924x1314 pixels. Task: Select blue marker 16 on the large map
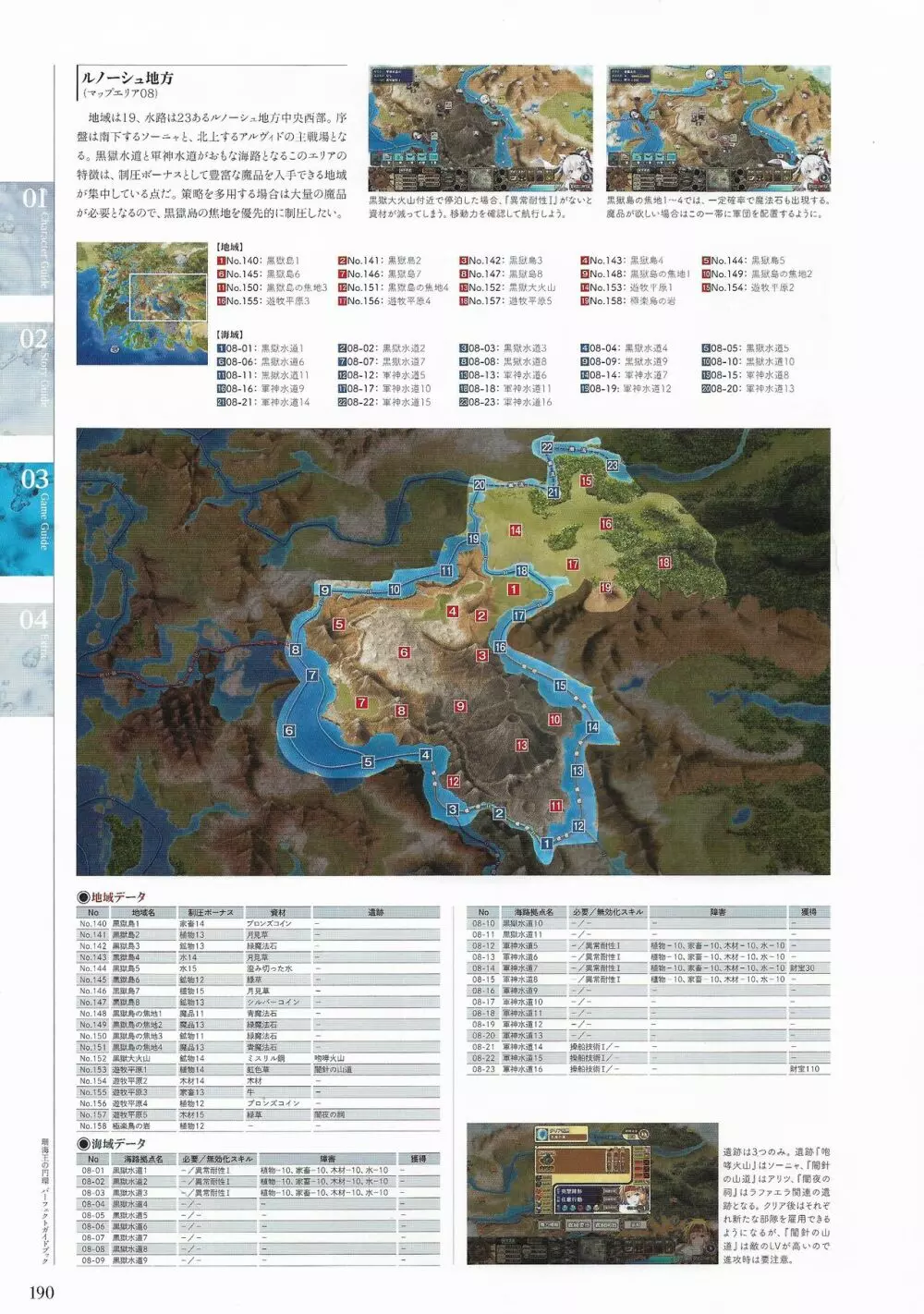[500, 648]
